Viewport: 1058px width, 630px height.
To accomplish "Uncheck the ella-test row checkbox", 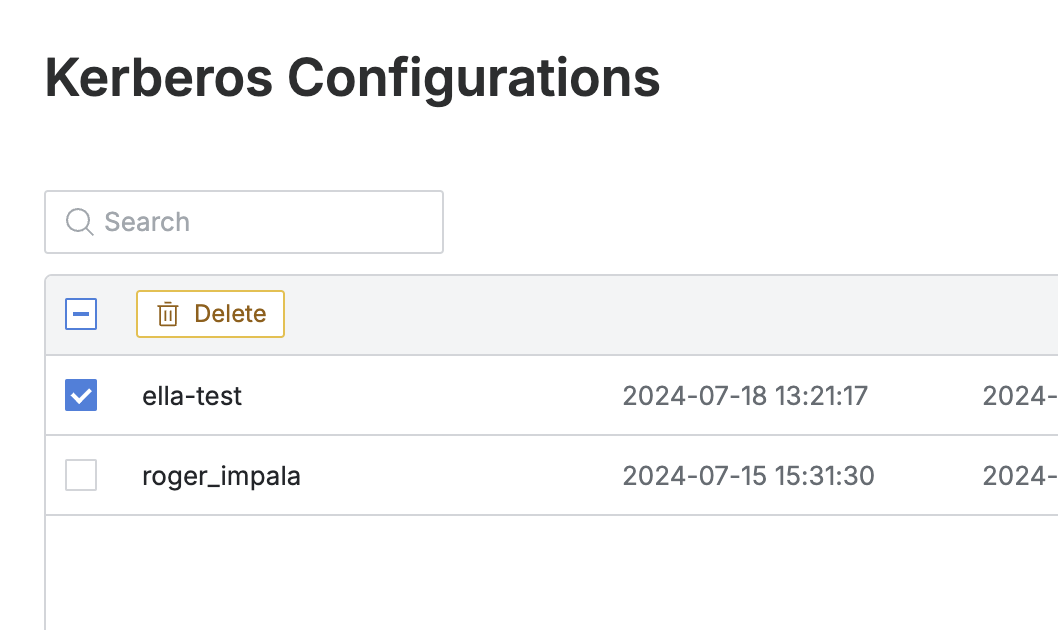I will point(81,395).
